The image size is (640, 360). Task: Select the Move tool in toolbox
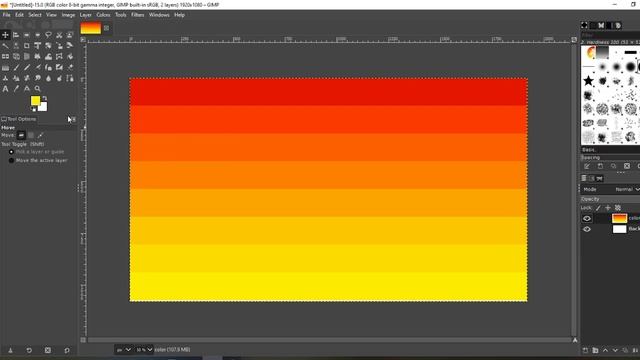[5, 35]
